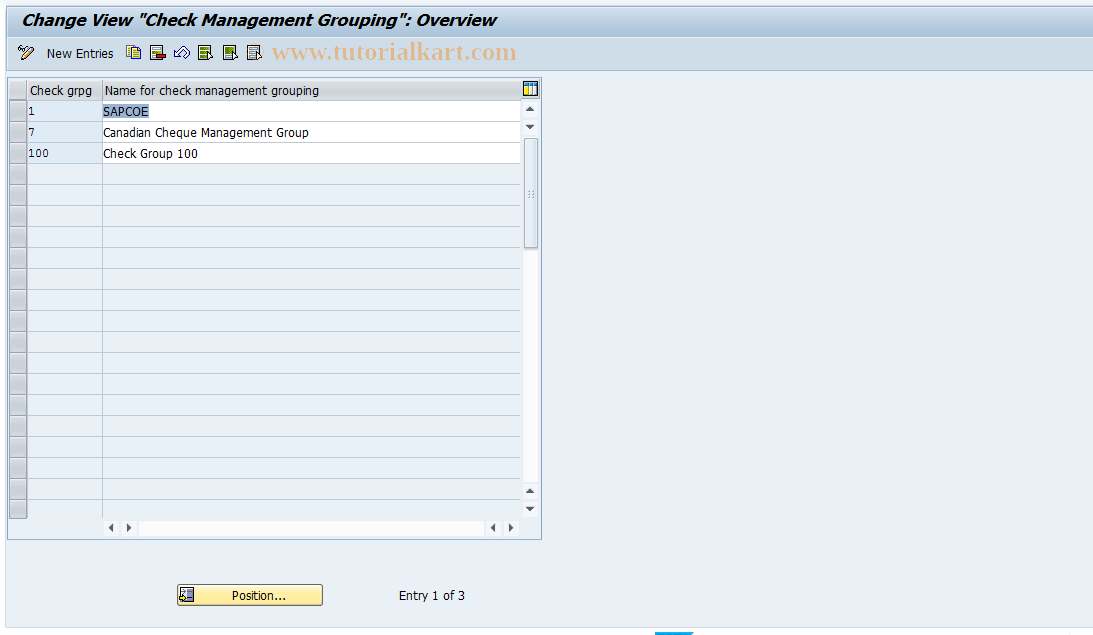Click the Delete entry icon
This screenshot has height=635, width=1093.
tap(158, 53)
